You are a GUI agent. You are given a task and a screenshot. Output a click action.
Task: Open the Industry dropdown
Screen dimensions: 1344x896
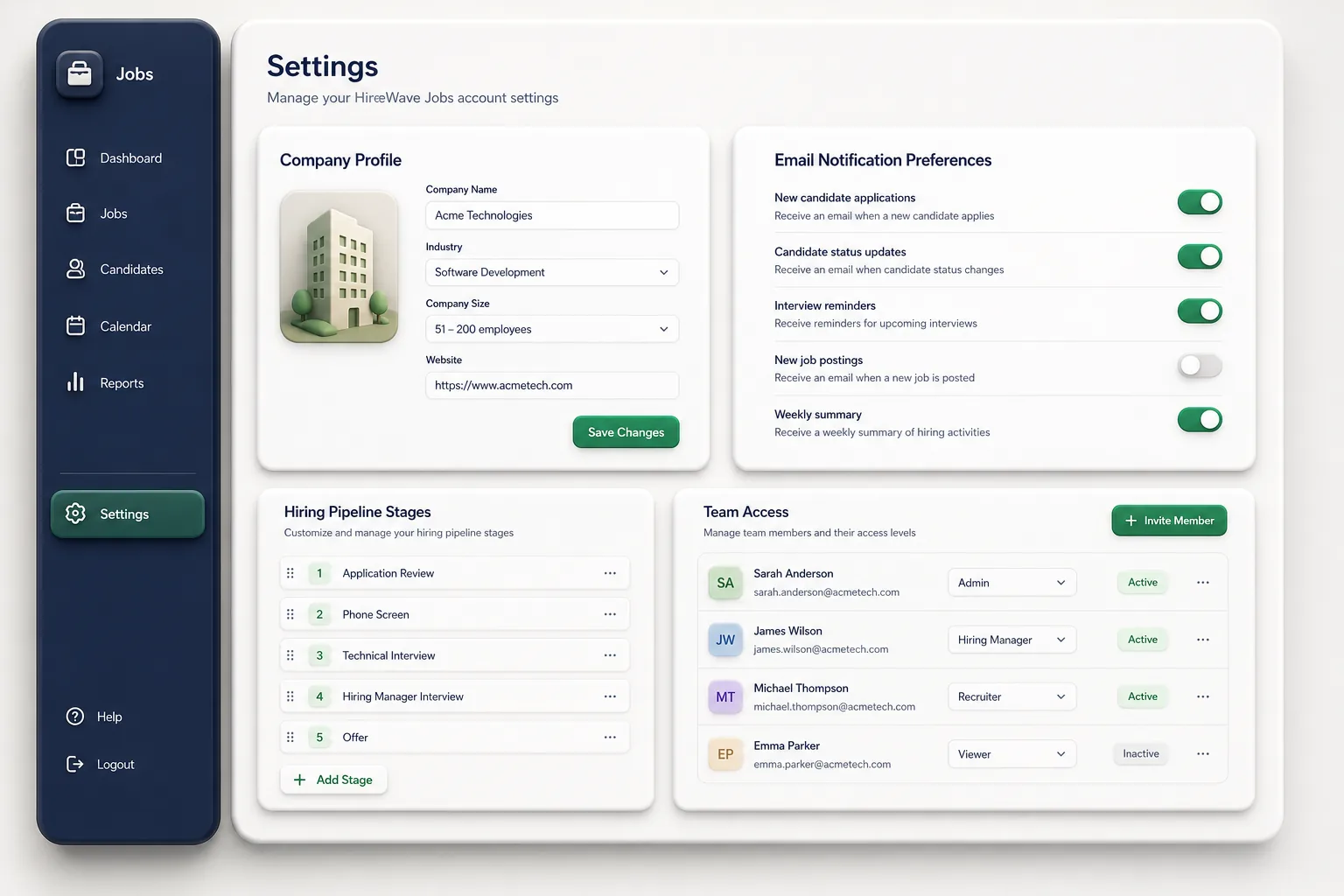pos(552,272)
